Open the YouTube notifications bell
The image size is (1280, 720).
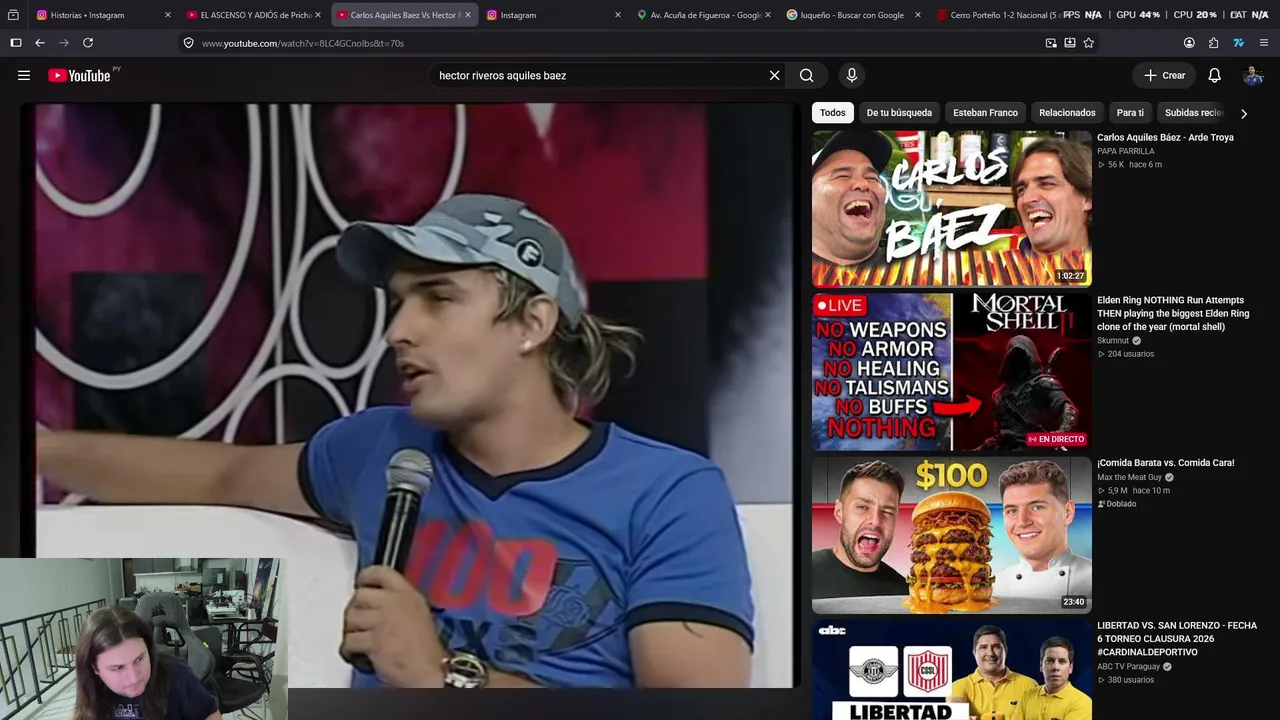coord(1214,75)
